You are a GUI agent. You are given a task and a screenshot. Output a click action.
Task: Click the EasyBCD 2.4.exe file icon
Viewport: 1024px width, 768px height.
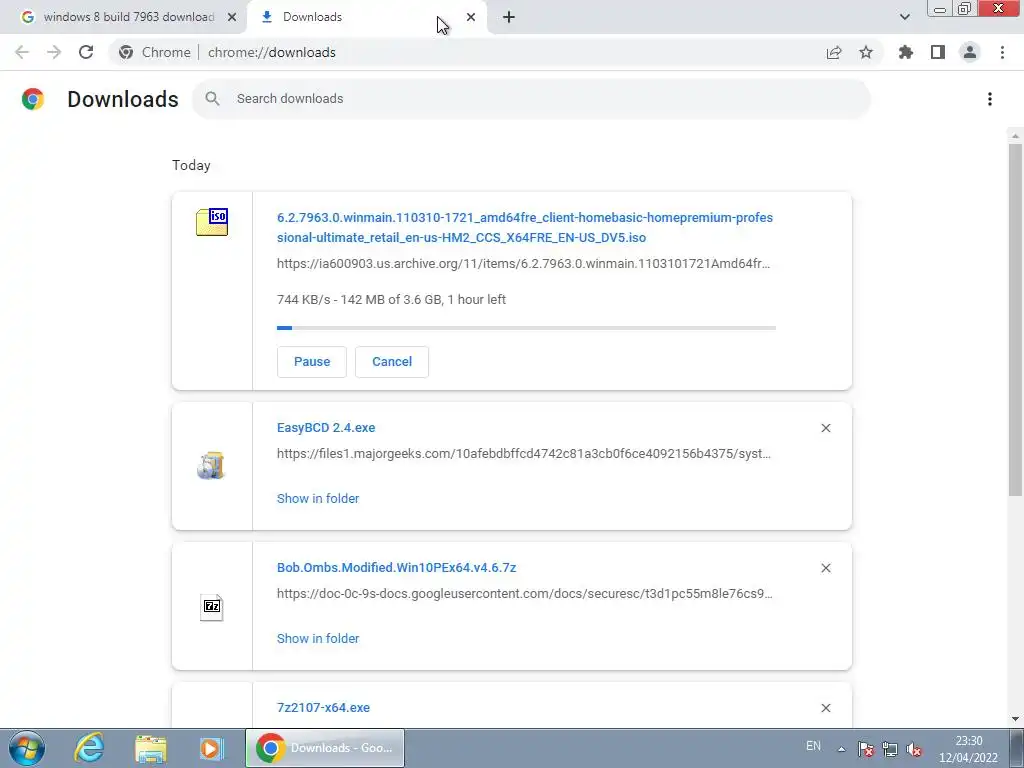pos(211,466)
